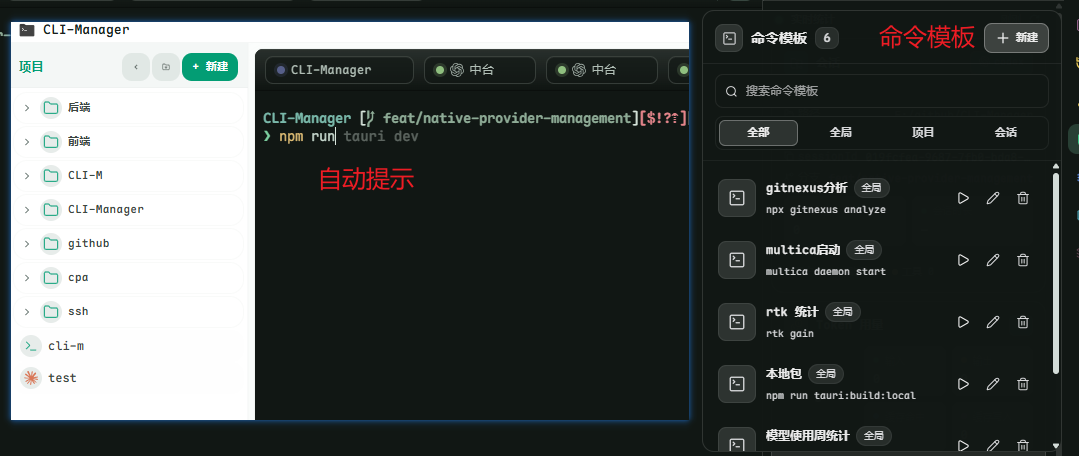Expand the ssh folder chevron
This screenshot has width=1079, height=456.
click(x=27, y=312)
